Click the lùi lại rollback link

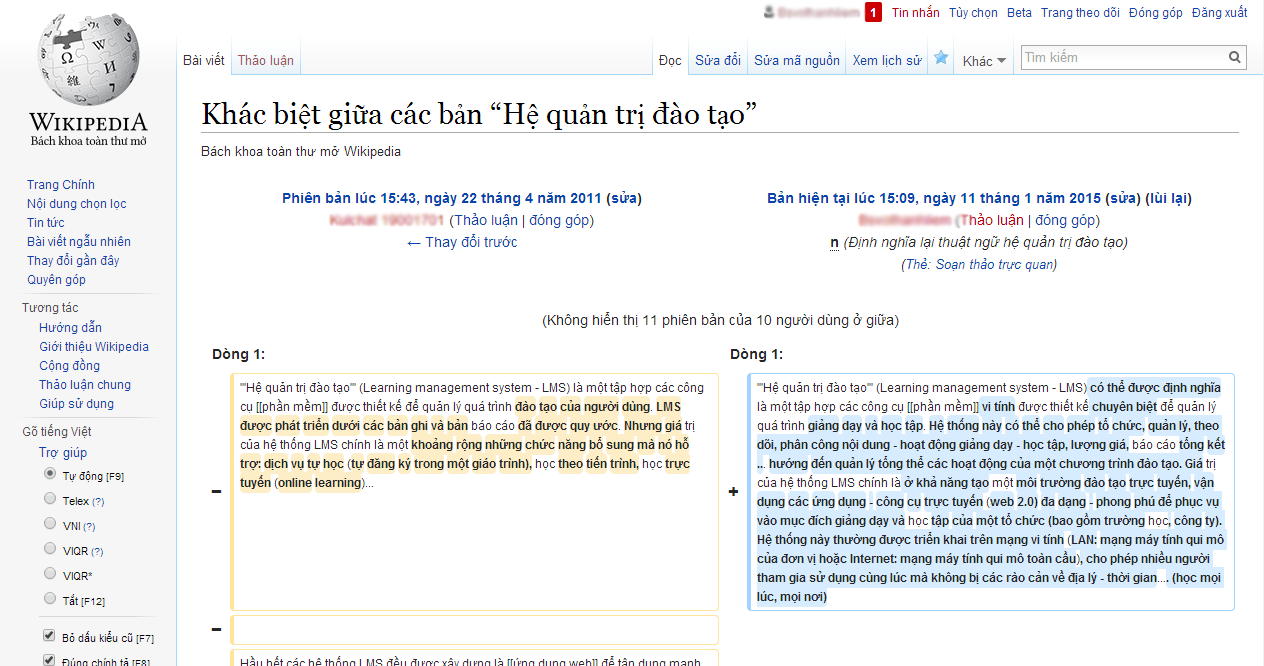coord(1169,198)
